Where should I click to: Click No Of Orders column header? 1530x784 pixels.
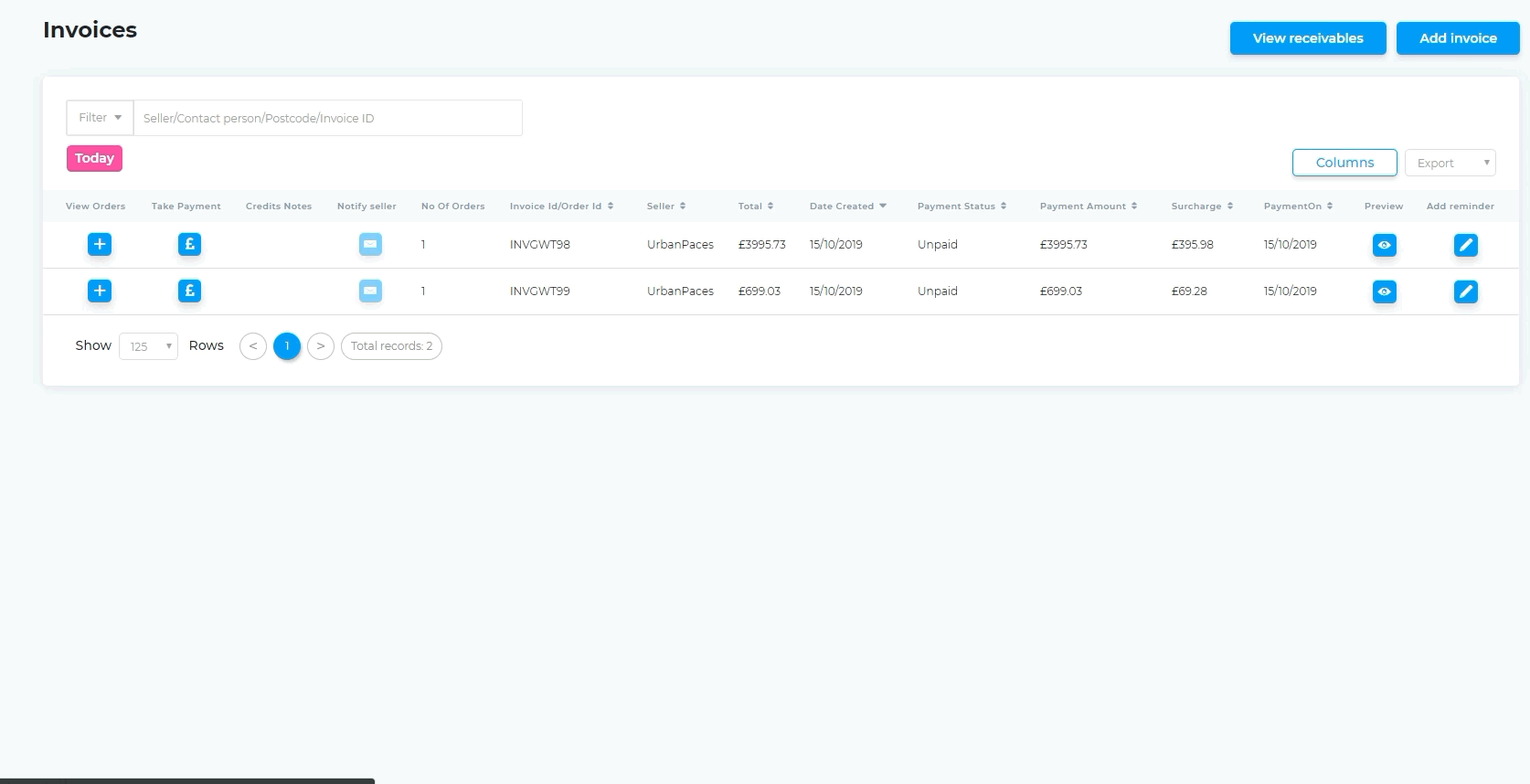[453, 207]
